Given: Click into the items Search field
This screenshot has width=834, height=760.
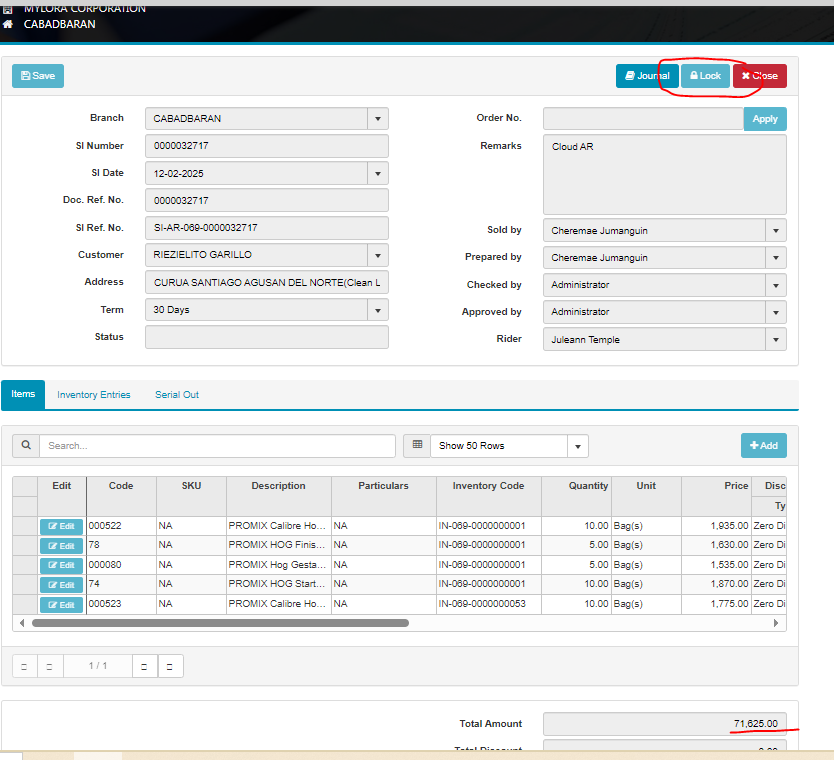Looking at the screenshot, I should pos(217,446).
